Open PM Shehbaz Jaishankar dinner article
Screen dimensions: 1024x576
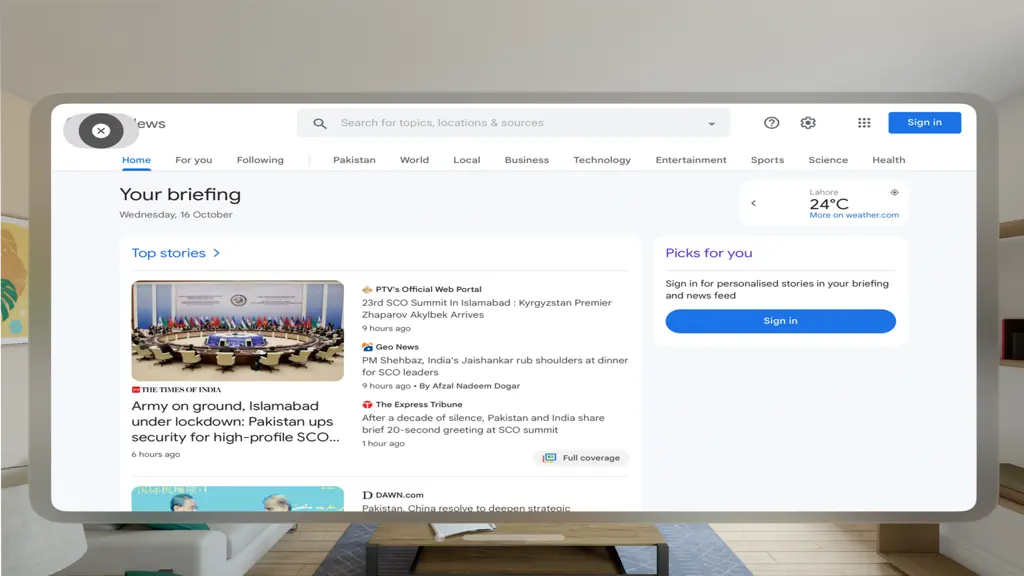pyautogui.click(x=495, y=366)
